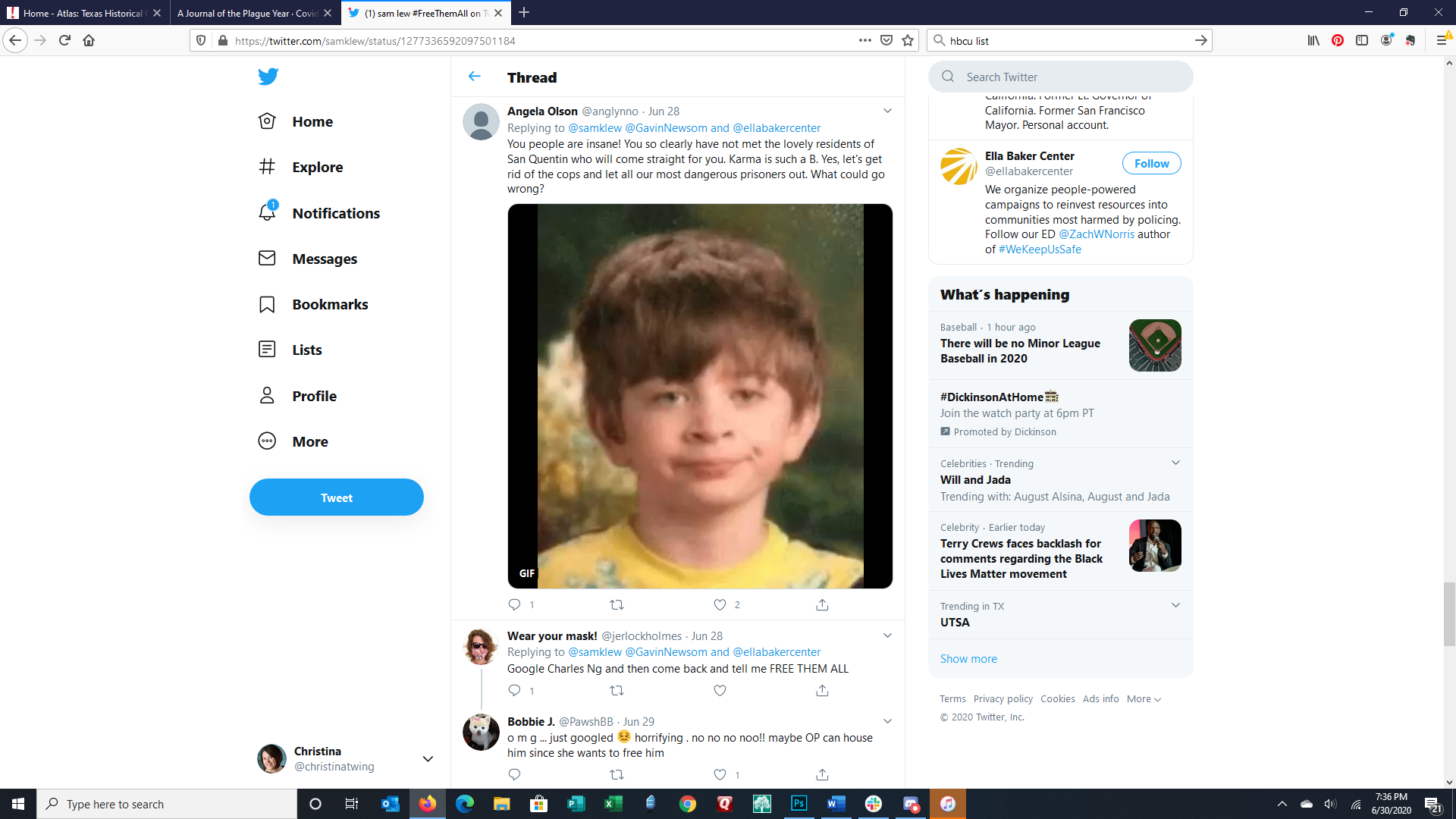Screen dimensions: 1456x819
Task: Share the Wear your mask! tweet
Action: click(822, 690)
